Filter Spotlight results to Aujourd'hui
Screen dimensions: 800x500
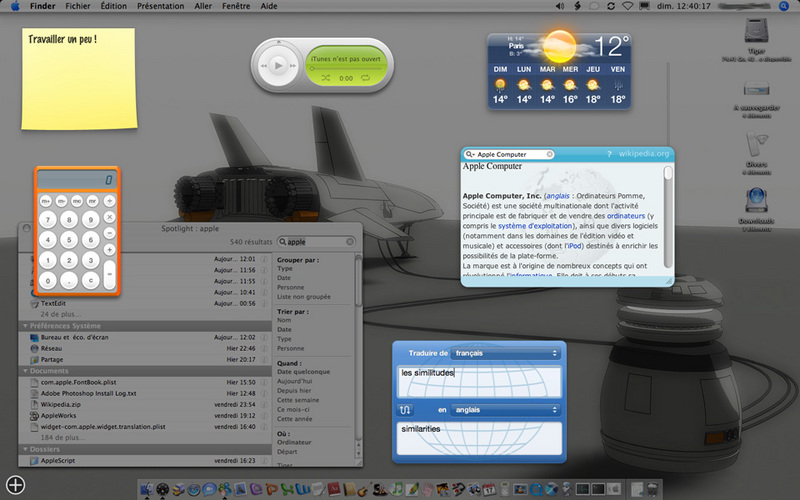(294, 381)
